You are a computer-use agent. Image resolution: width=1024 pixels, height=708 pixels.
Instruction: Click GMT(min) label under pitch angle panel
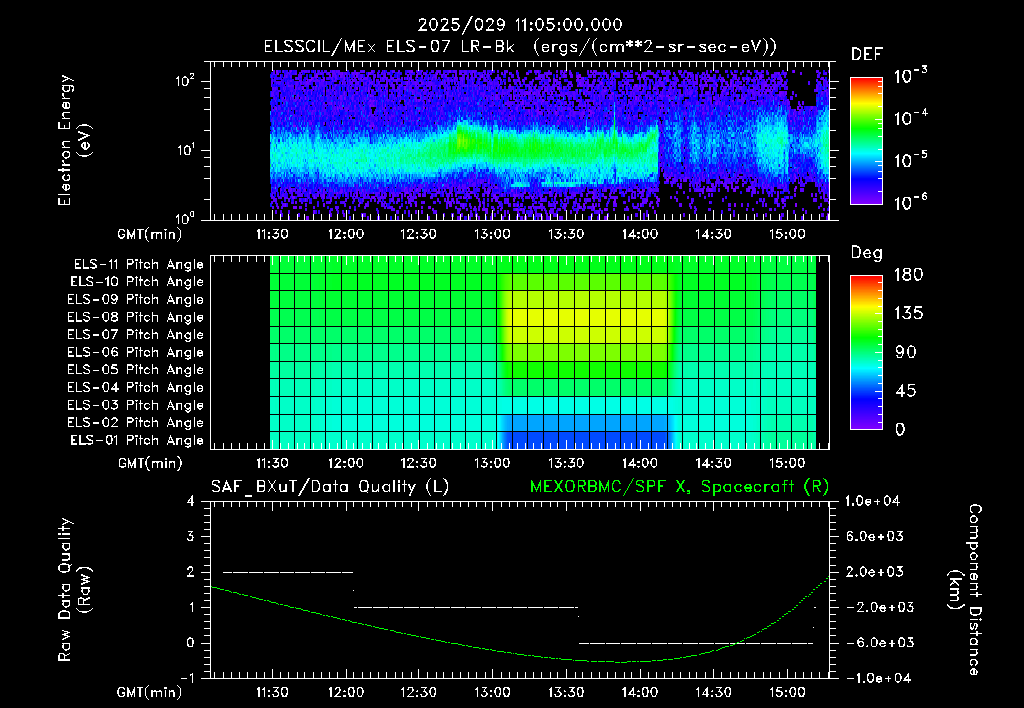pos(150,464)
